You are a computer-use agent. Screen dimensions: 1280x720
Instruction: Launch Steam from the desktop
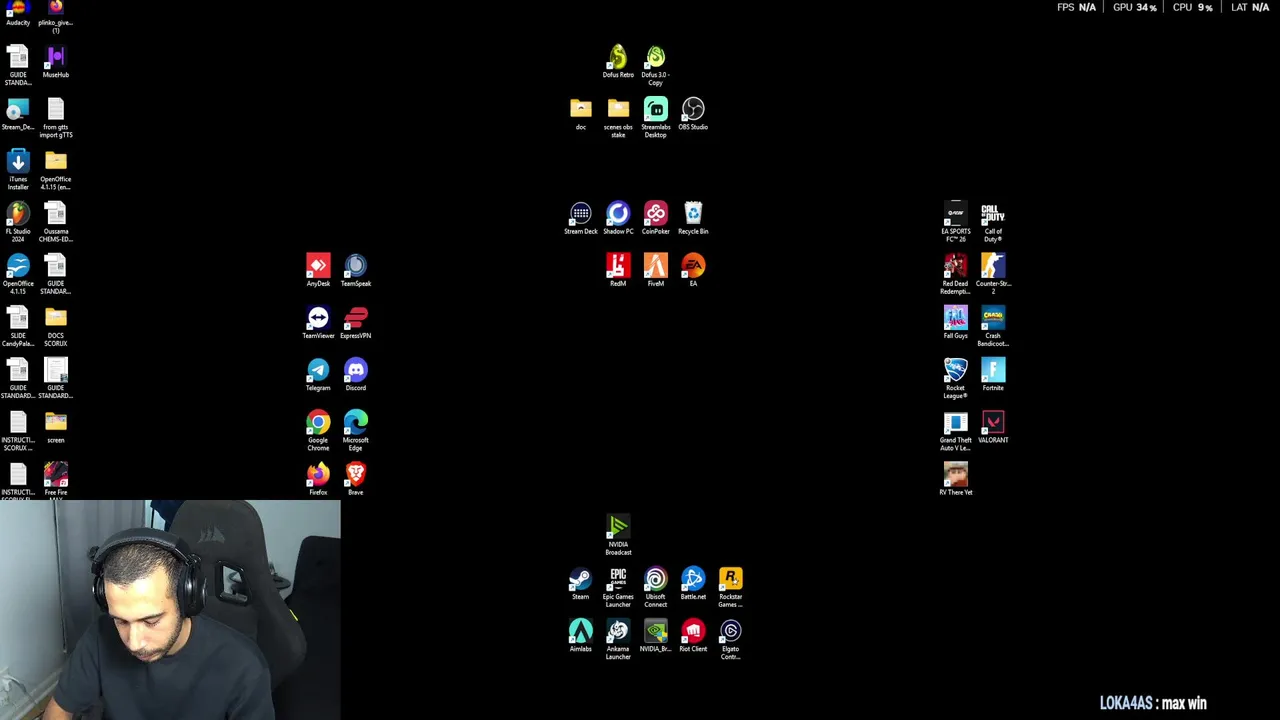click(x=581, y=583)
